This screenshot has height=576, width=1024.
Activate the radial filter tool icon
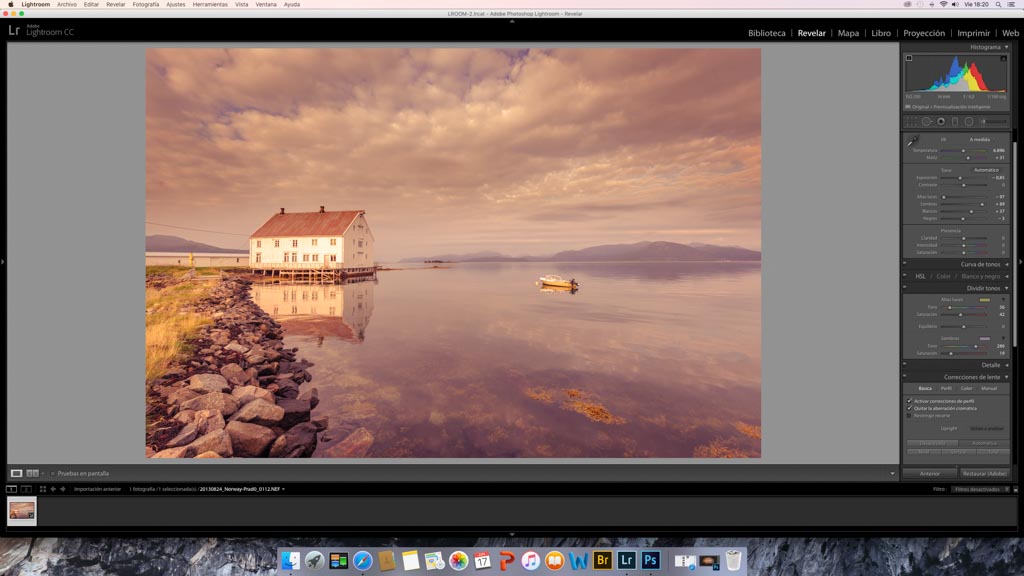pos(969,122)
